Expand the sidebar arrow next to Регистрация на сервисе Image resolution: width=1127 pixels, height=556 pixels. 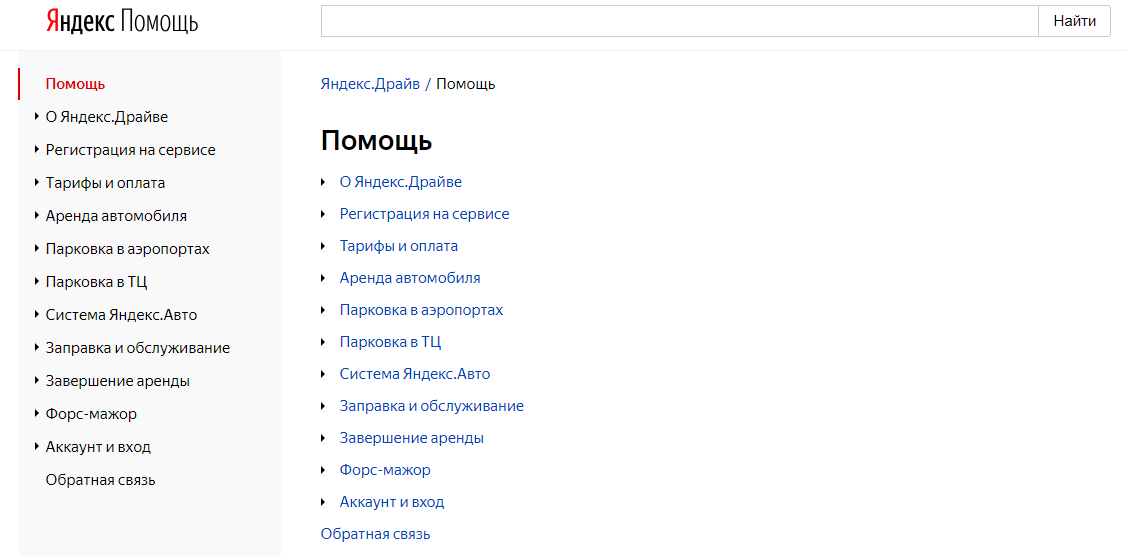pyautogui.click(x=37, y=149)
